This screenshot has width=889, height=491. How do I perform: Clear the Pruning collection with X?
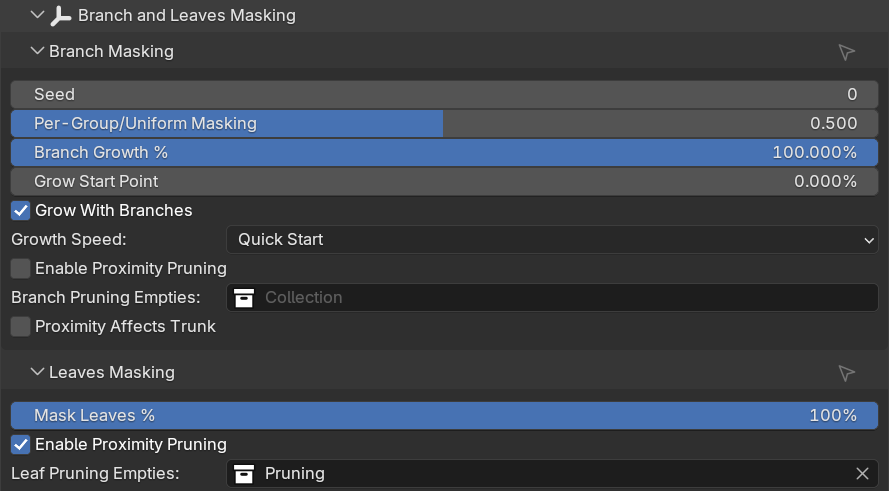click(x=862, y=474)
